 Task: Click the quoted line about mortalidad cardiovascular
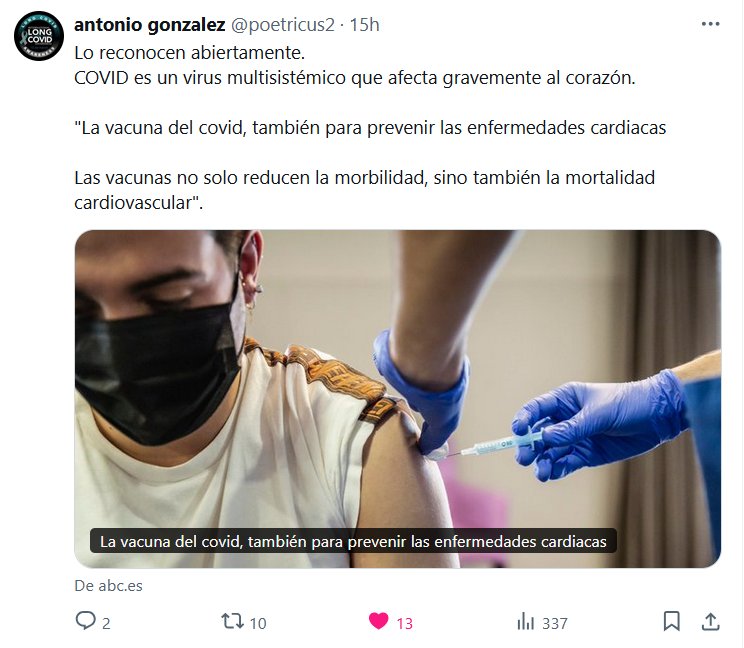(x=364, y=190)
